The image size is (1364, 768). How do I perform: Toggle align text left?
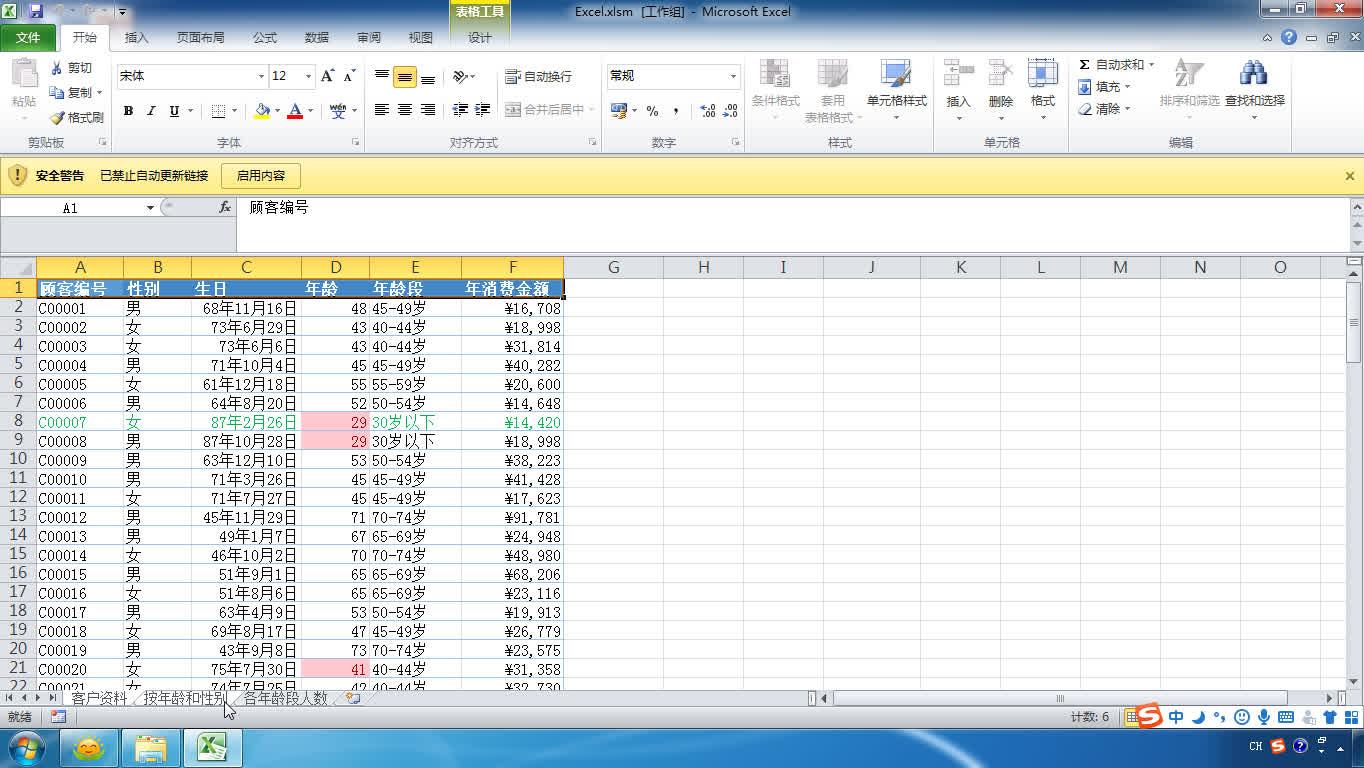(382, 110)
